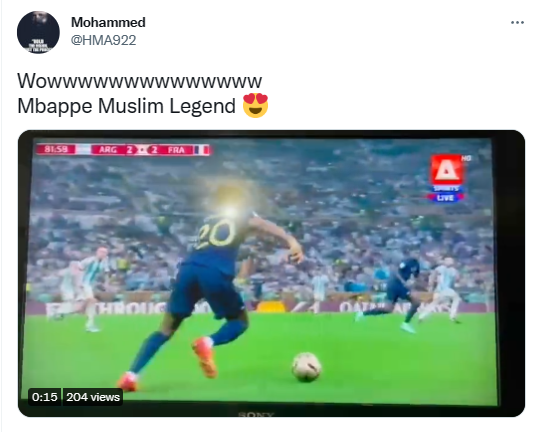Click the number 20 on player's jersey
The width and height of the screenshot is (539, 432).
(216, 234)
